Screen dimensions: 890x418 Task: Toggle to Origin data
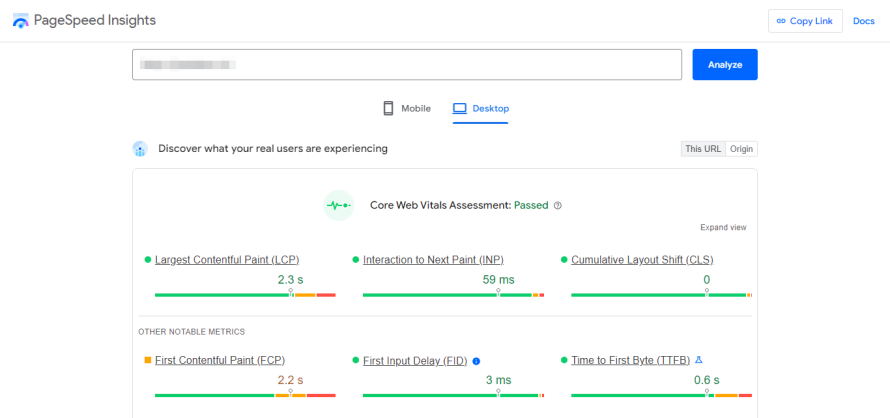741,149
